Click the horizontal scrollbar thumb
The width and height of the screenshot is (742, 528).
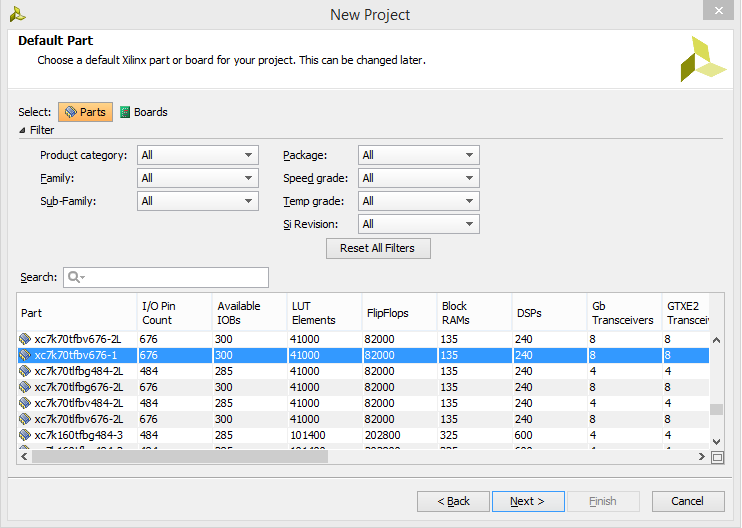[x=180, y=457]
